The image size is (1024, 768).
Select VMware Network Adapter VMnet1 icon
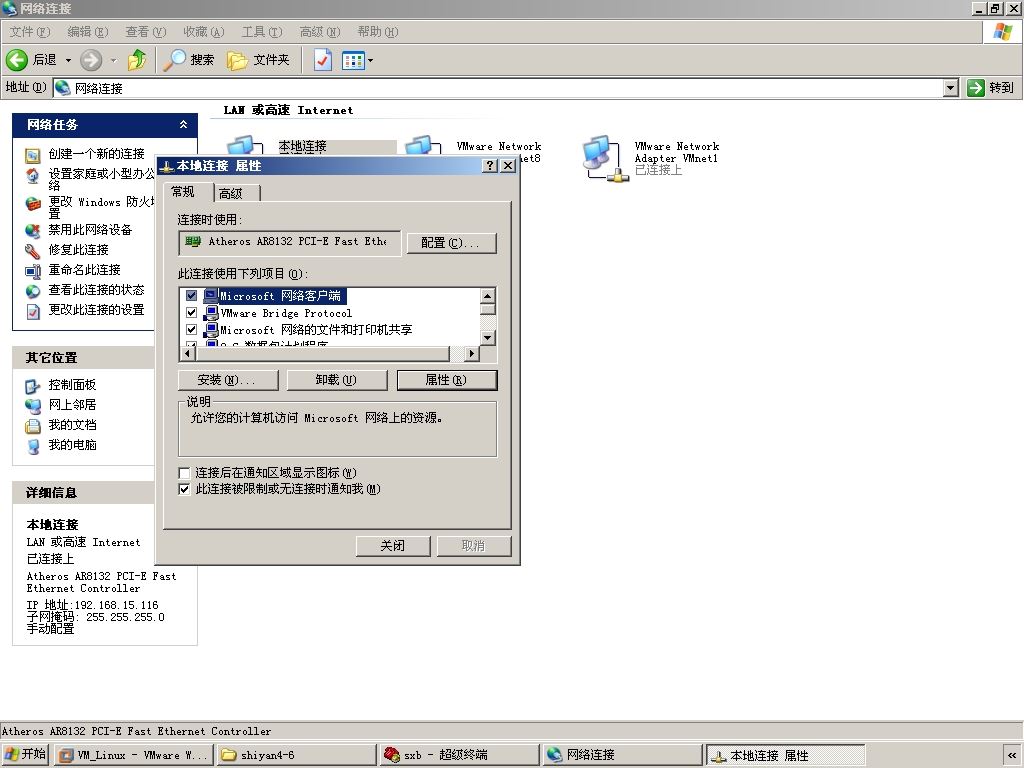(x=605, y=159)
